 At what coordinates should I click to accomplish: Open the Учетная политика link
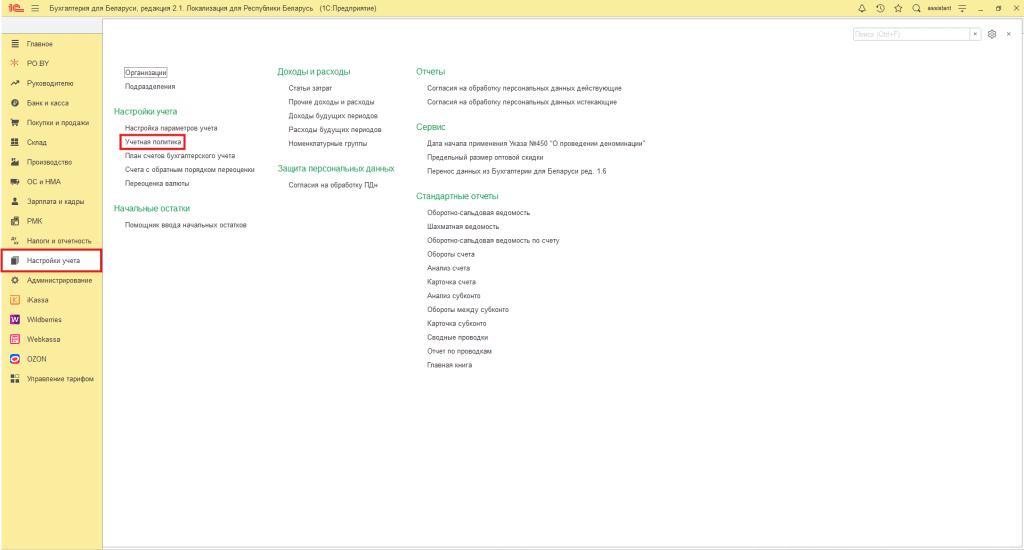(153, 142)
